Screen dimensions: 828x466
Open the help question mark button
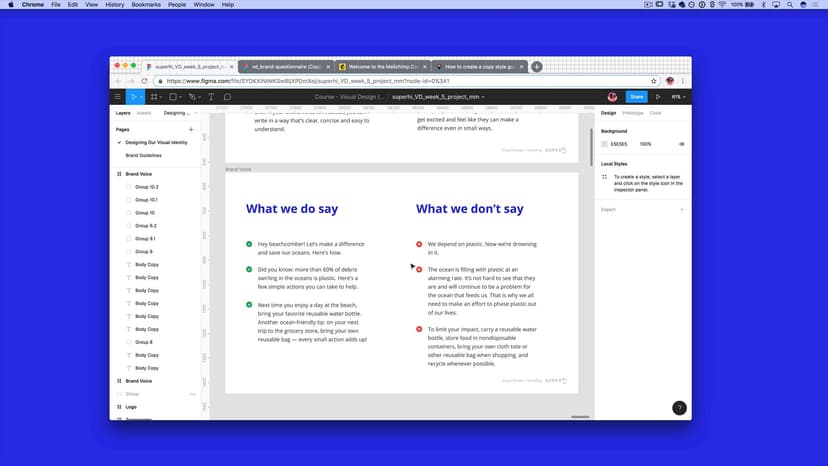(x=679, y=408)
